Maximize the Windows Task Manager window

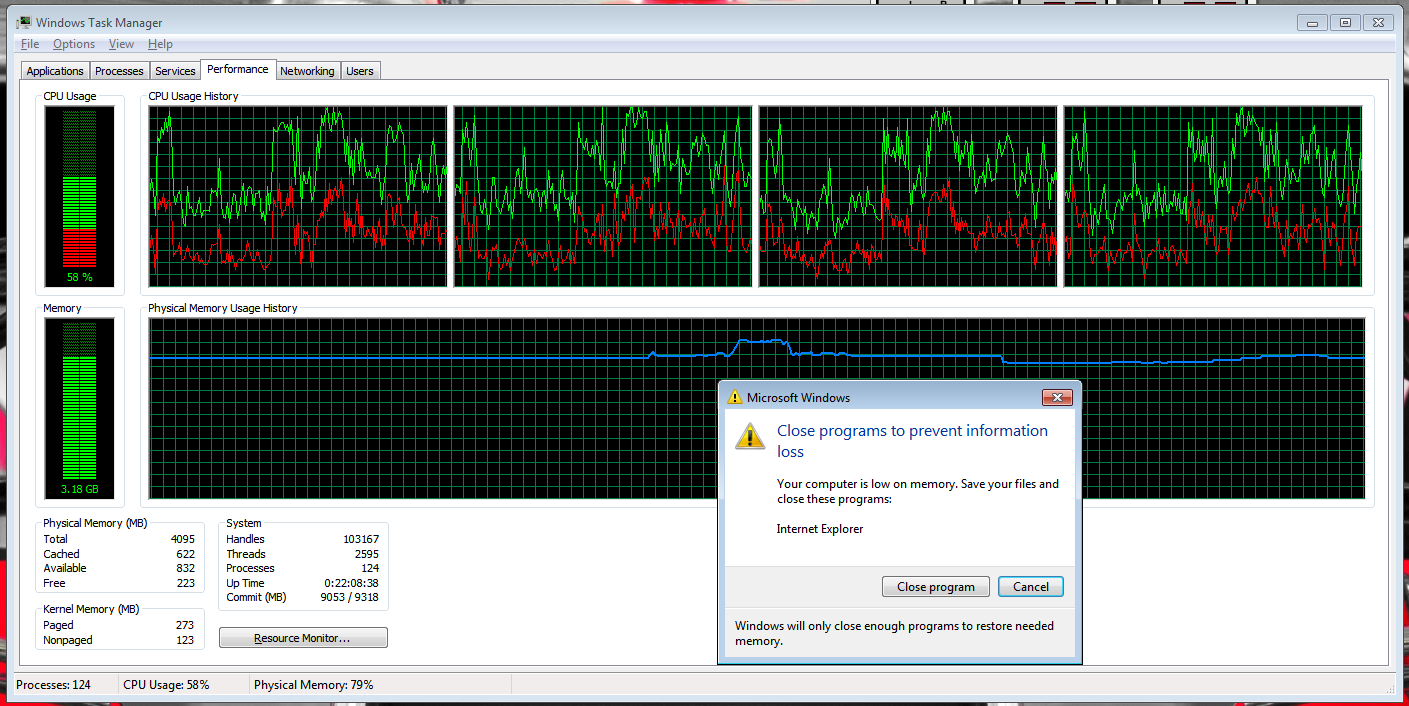1345,22
